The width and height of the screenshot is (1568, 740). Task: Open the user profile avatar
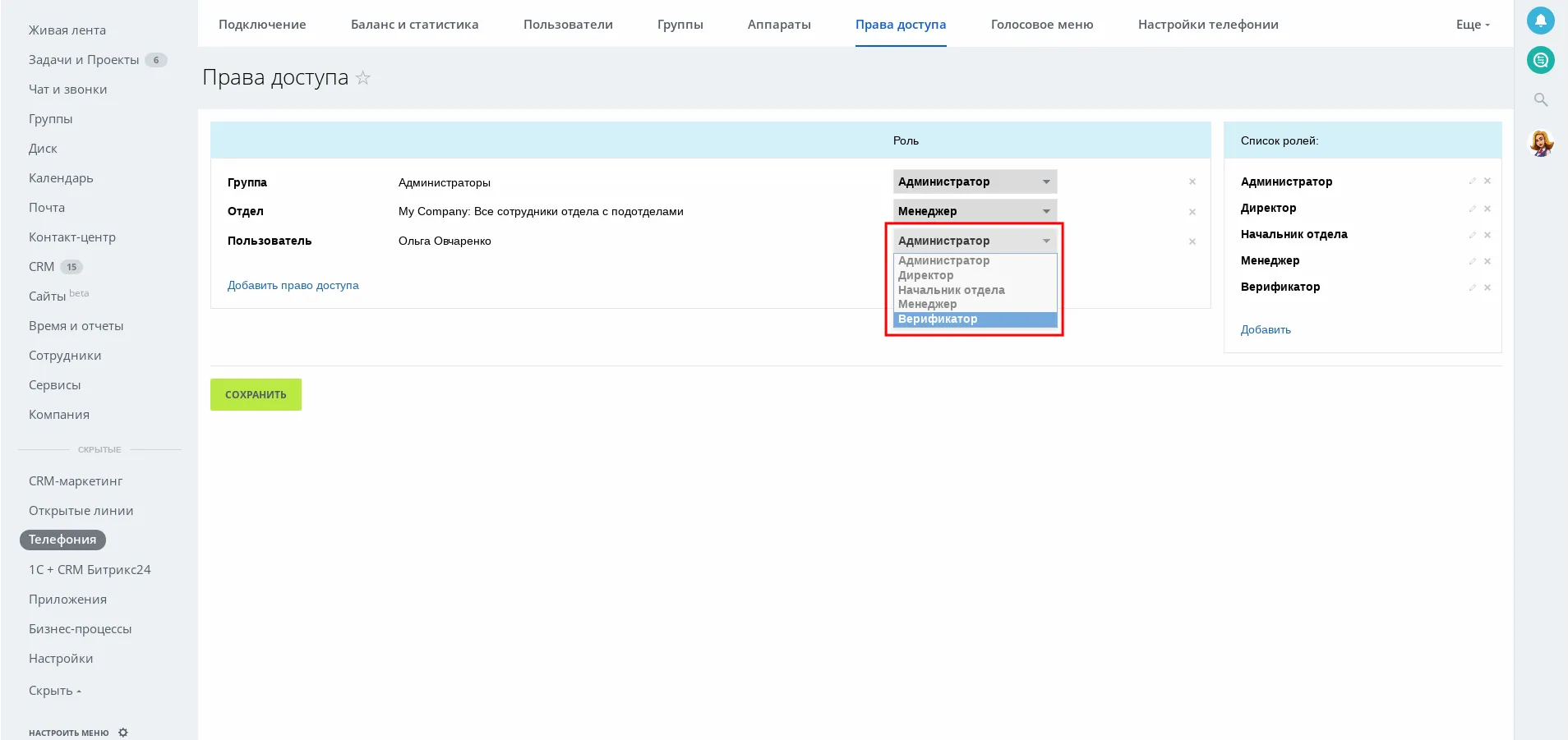1540,143
